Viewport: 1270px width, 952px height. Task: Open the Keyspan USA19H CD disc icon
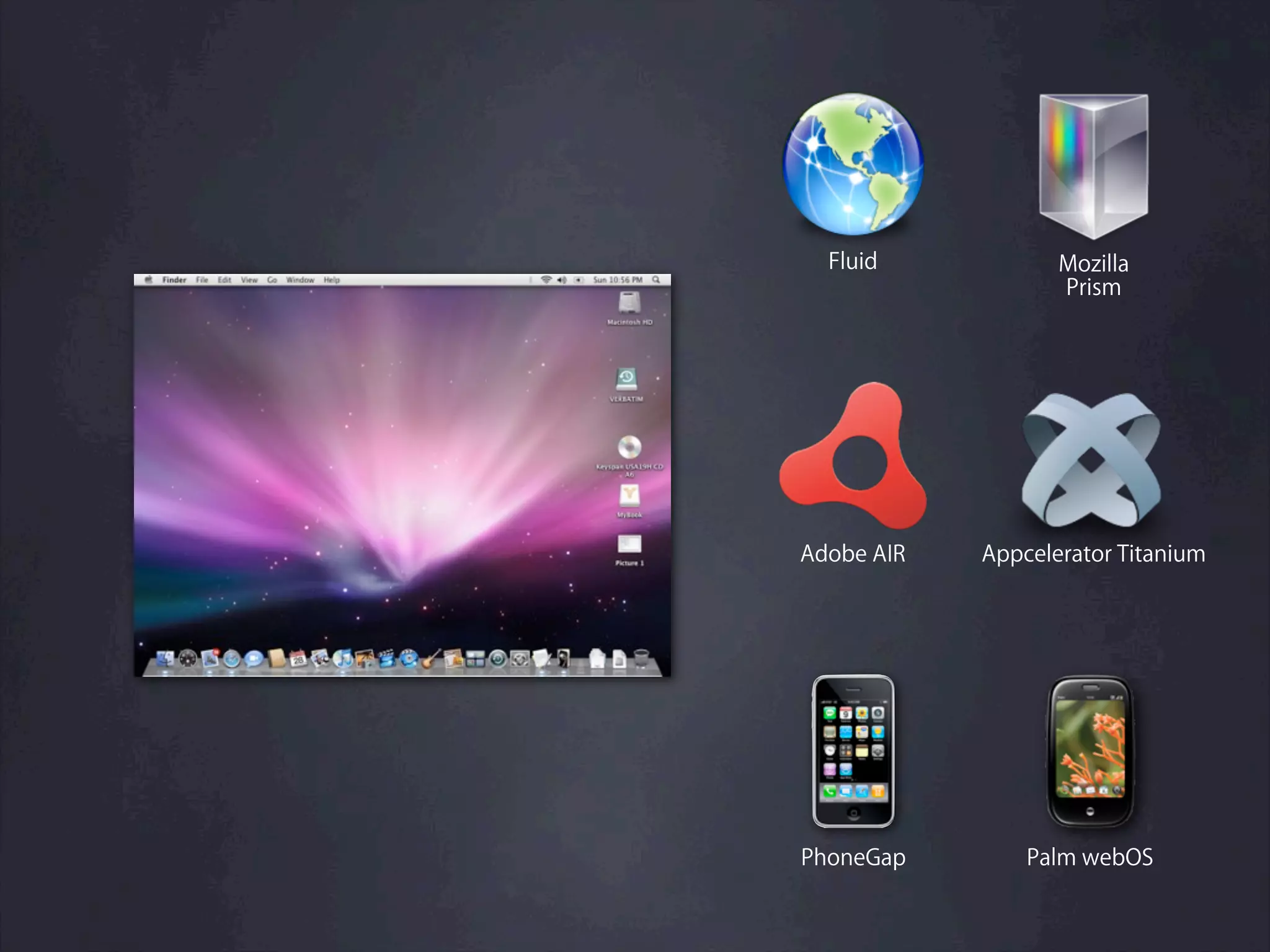point(629,447)
